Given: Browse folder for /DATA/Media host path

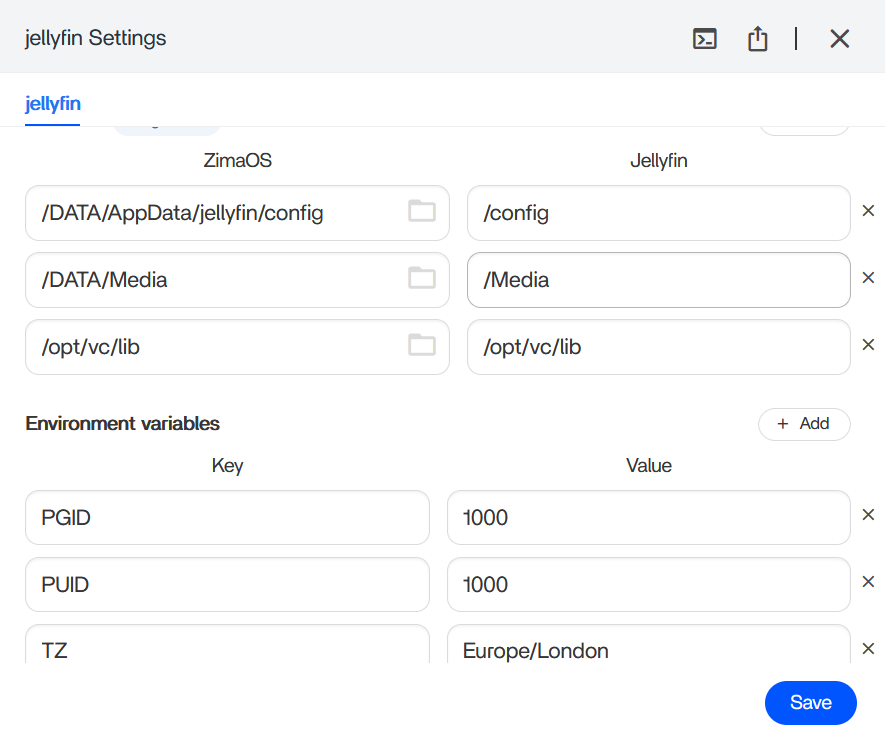Looking at the screenshot, I should point(422,278).
